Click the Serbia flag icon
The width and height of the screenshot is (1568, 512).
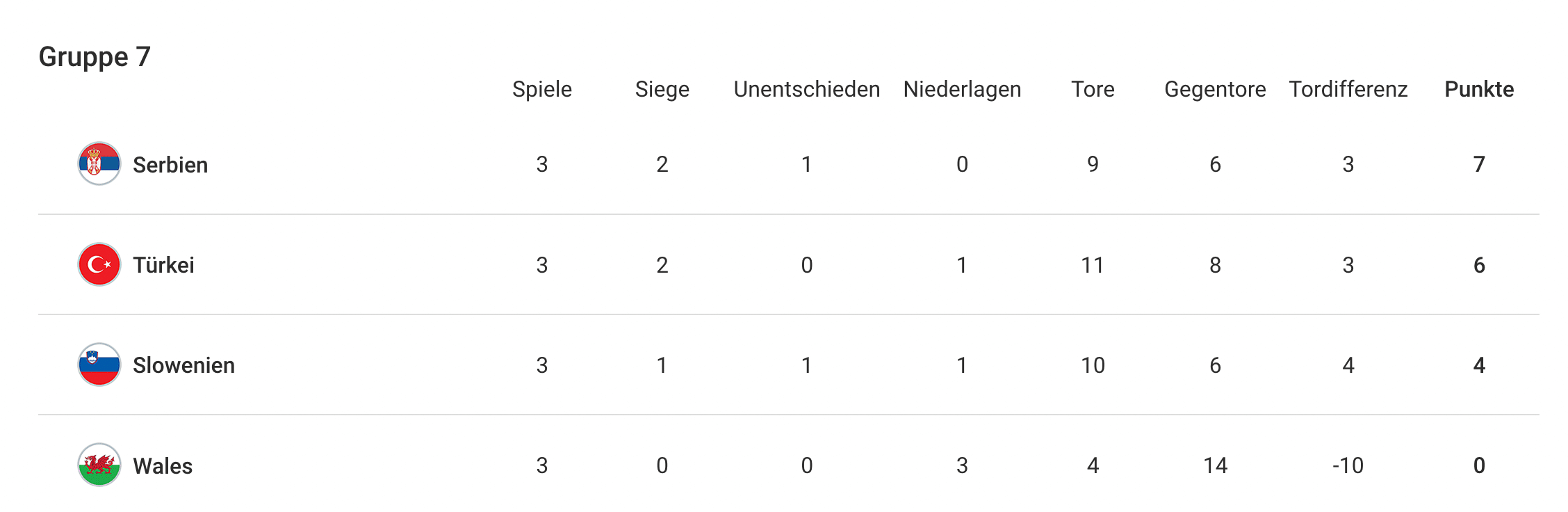point(99,164)
